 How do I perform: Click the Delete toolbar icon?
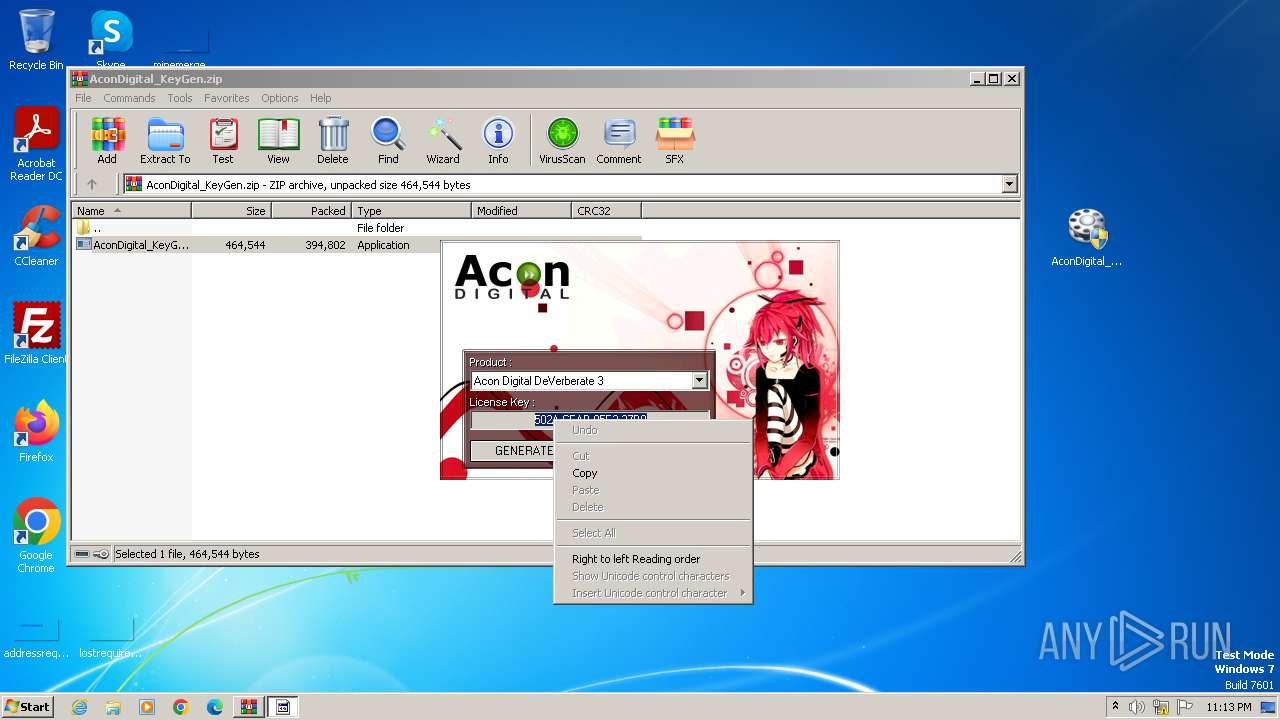(333, 141)
